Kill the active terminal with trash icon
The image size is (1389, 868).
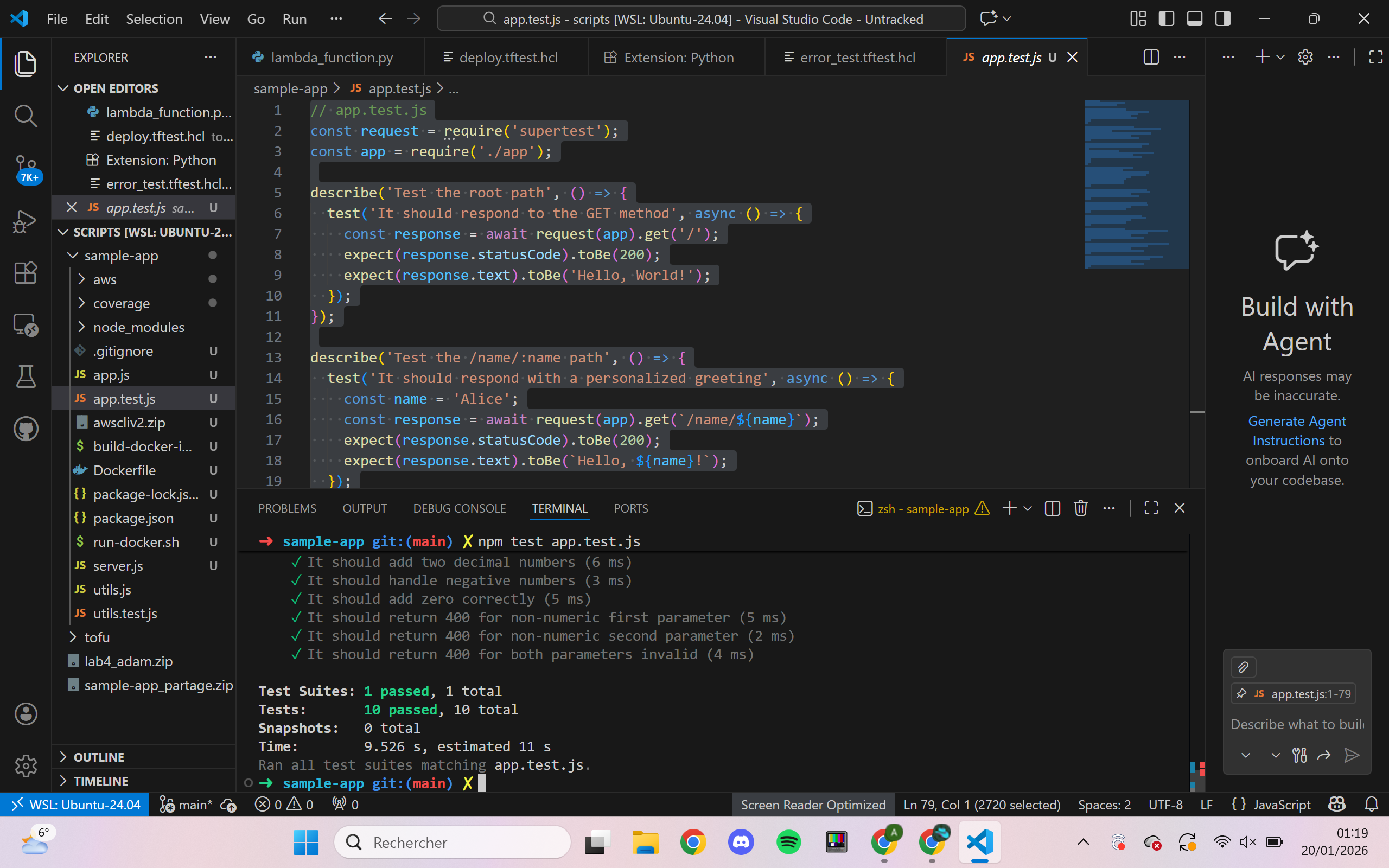tap(1080, 508)
